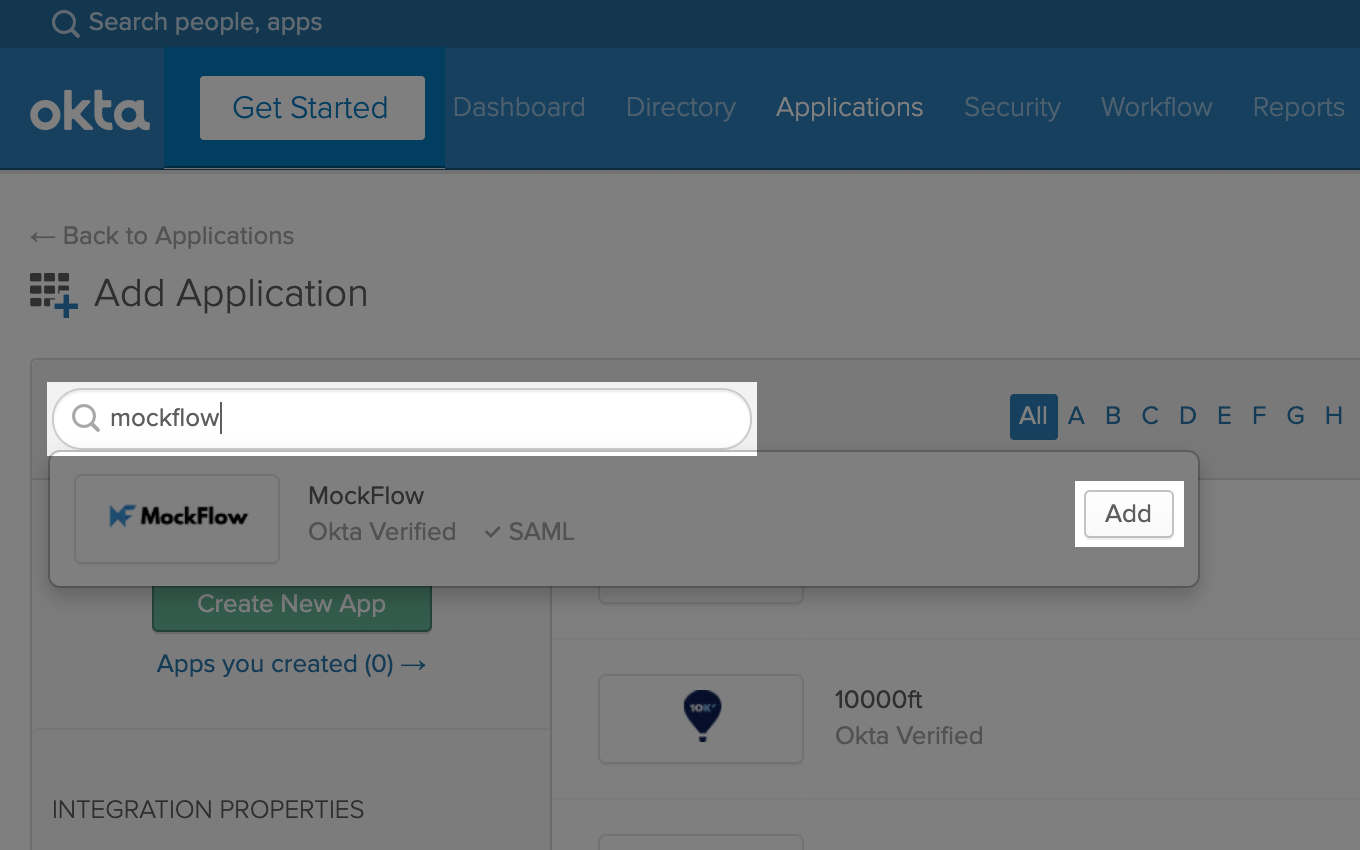Viewport: 1360px width, 850px height.
Task: Filter apps by letter B
Action: pos(1113,416)
